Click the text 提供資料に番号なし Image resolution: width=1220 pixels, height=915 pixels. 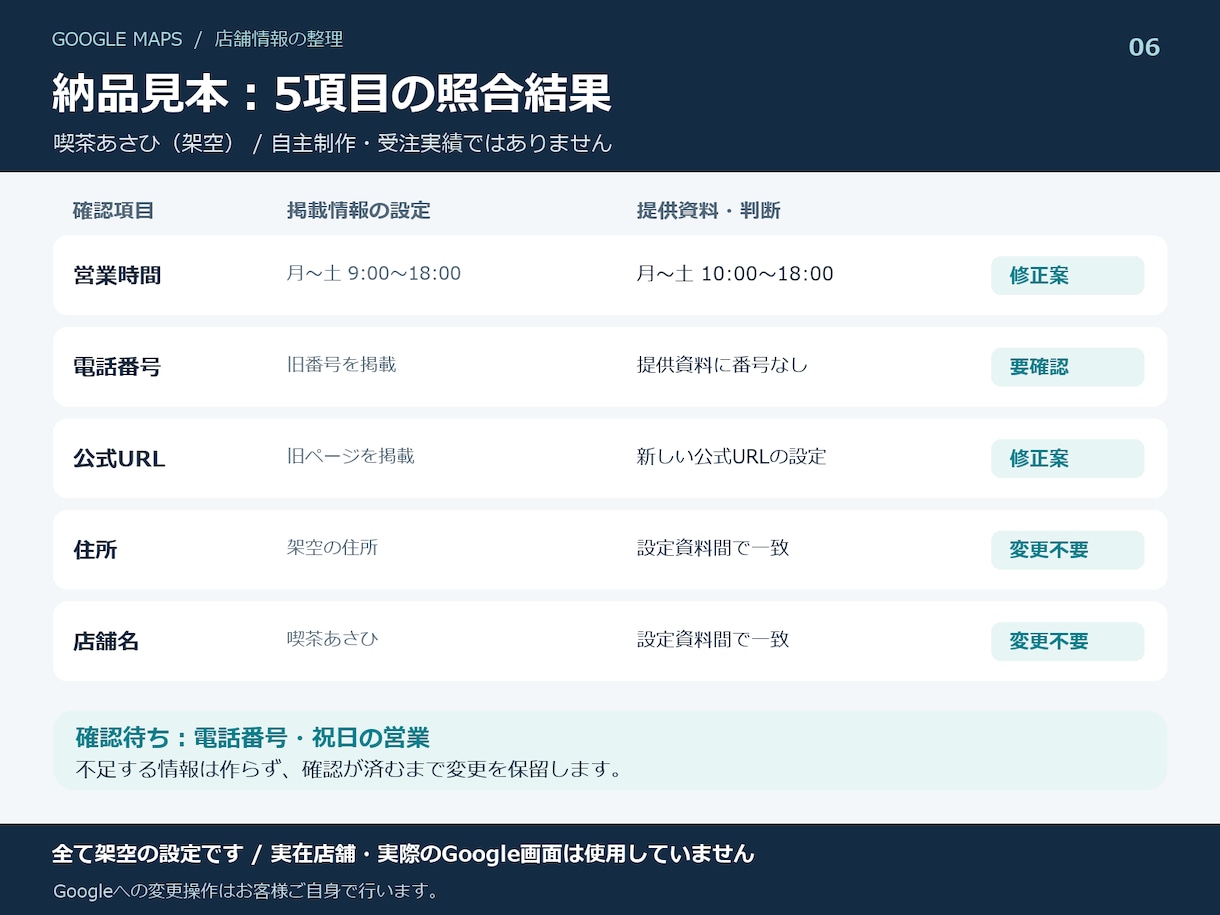pos(722,365)
